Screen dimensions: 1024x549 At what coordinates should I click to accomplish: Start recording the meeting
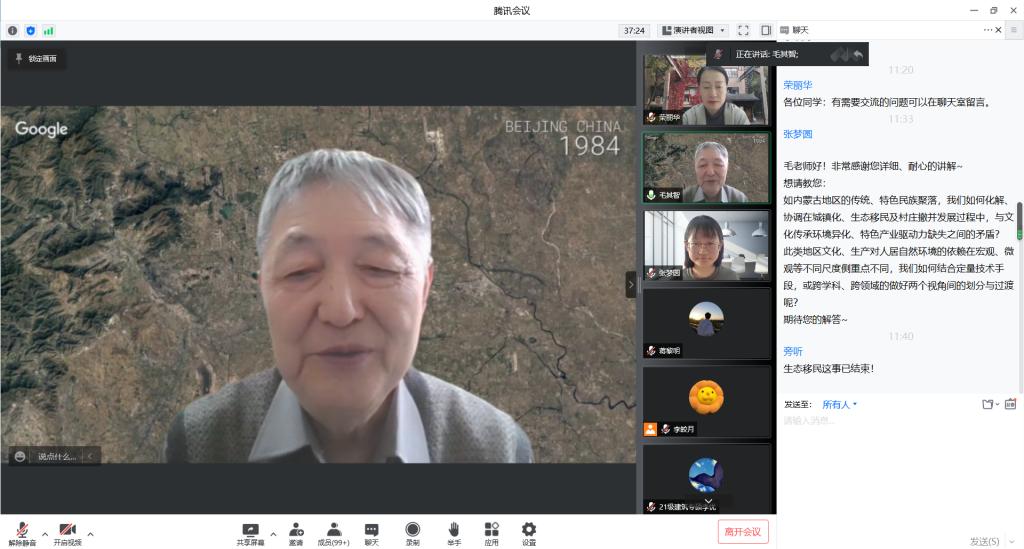(x=412, y=532)
